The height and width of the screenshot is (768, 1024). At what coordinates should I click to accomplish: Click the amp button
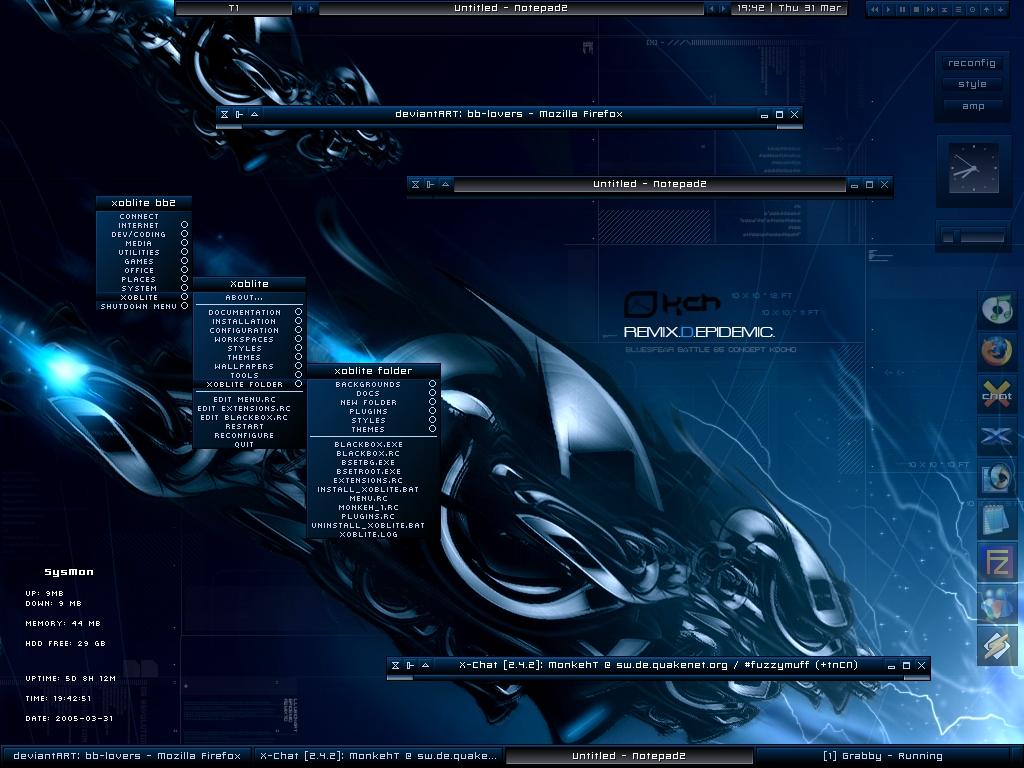pyautogui.click(x=972, y=106)
